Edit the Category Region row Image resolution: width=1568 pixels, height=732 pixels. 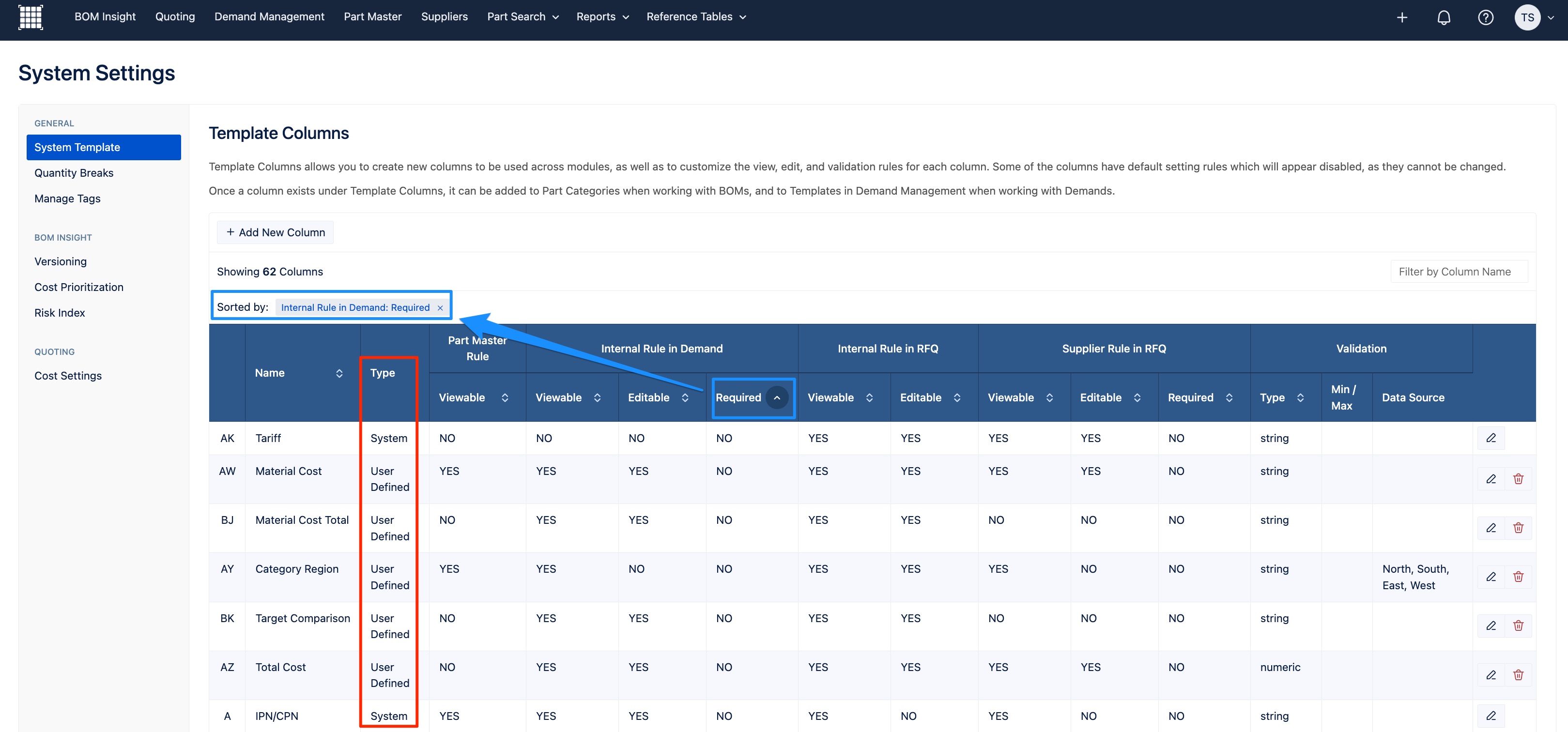(1491, 577)
